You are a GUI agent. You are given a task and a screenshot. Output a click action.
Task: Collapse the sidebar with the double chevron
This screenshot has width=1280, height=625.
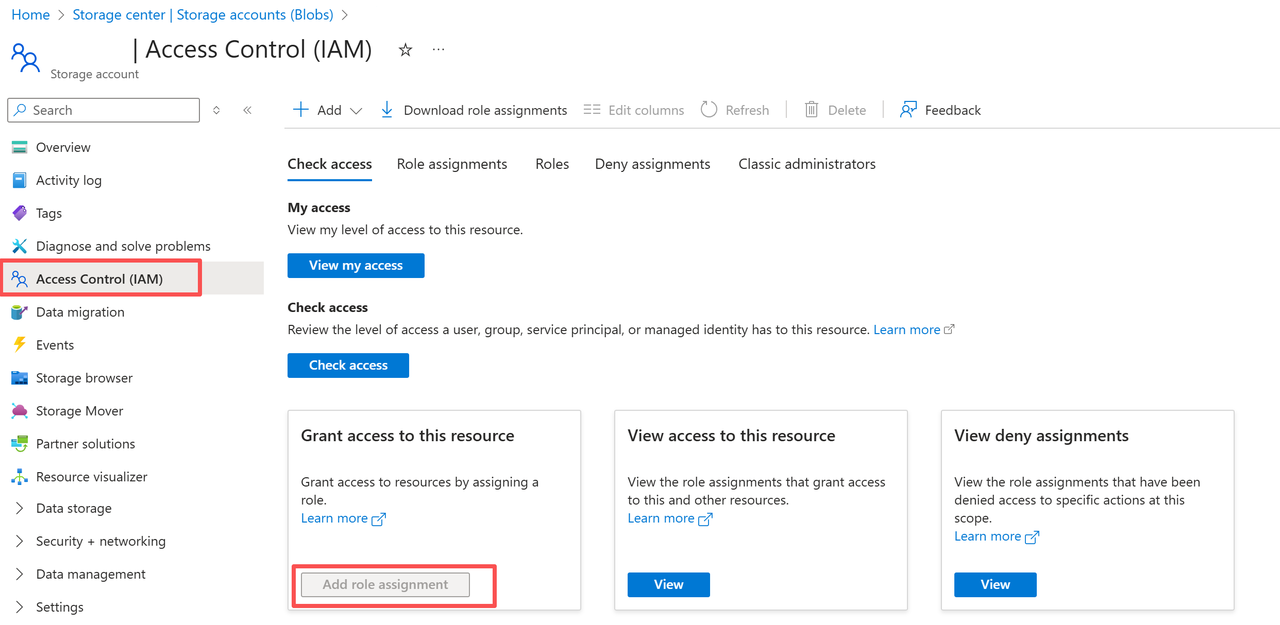point(247,110)
